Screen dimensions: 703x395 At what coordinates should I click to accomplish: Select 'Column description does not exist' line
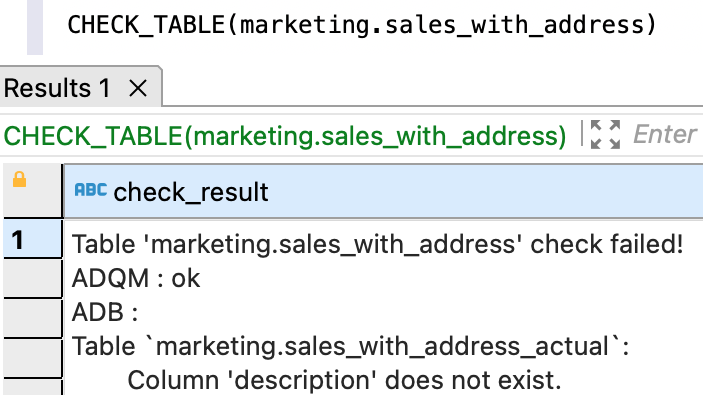[344, 380]
